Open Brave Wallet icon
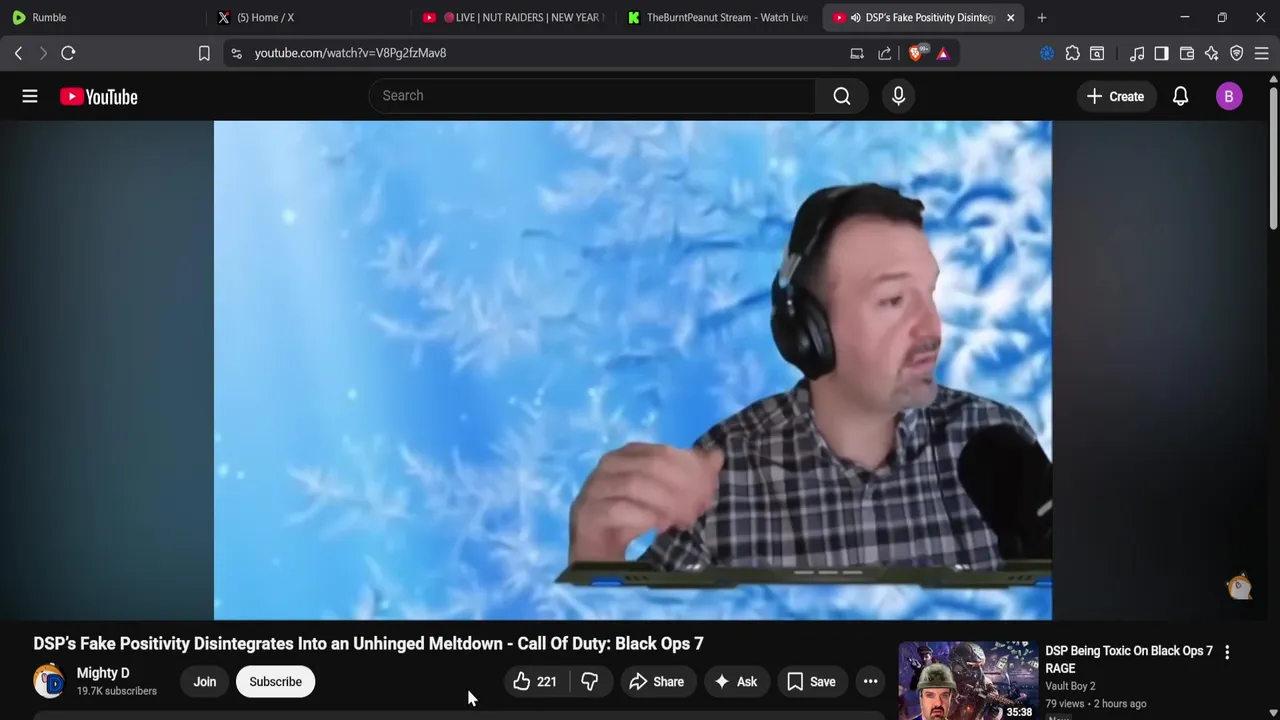The height and width of the screenshot is (720, 1280). pos(1187,53)
